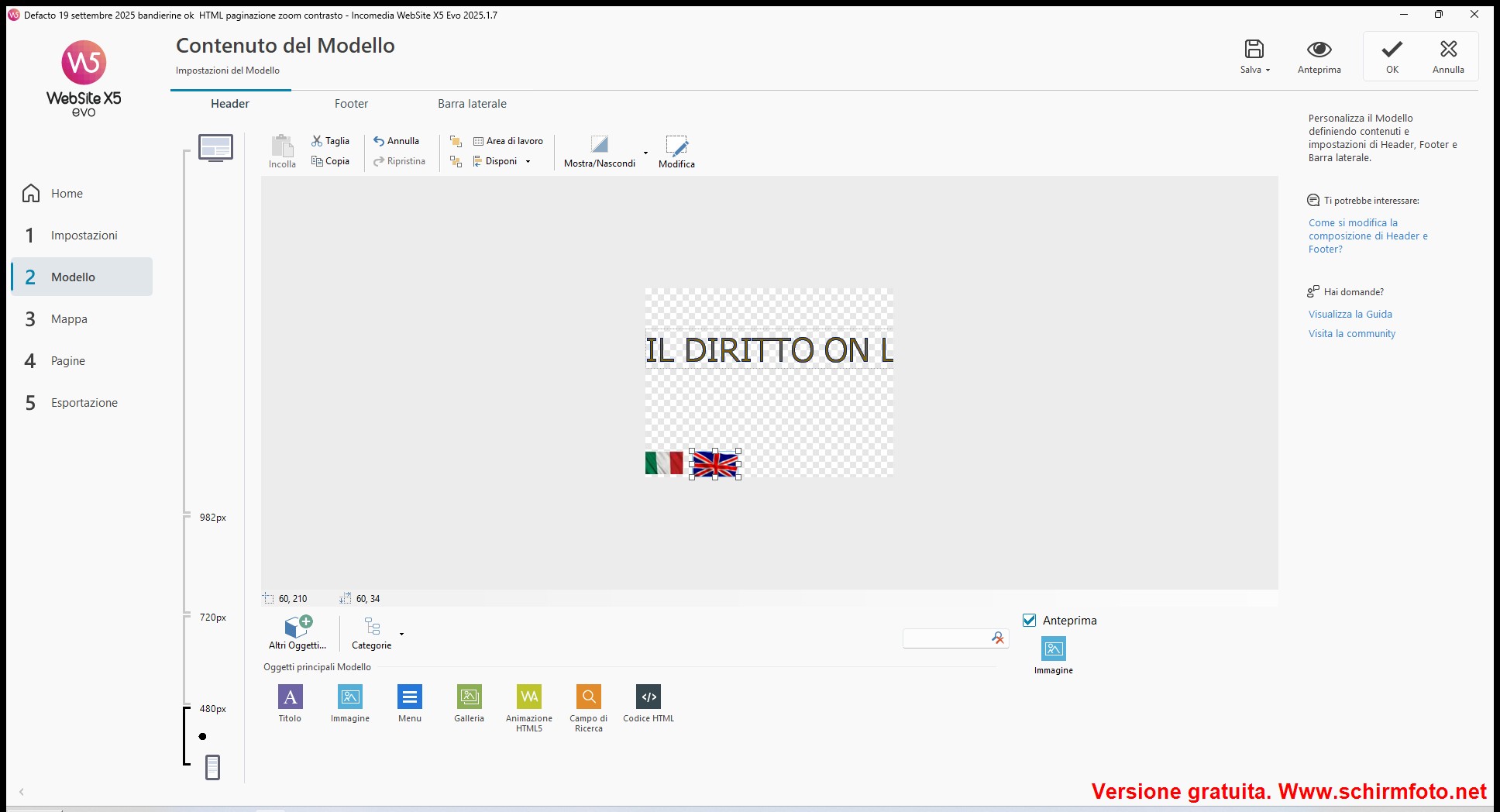
Task: Click the Campo di Ricerca object
Action: (x=589, y=697)
